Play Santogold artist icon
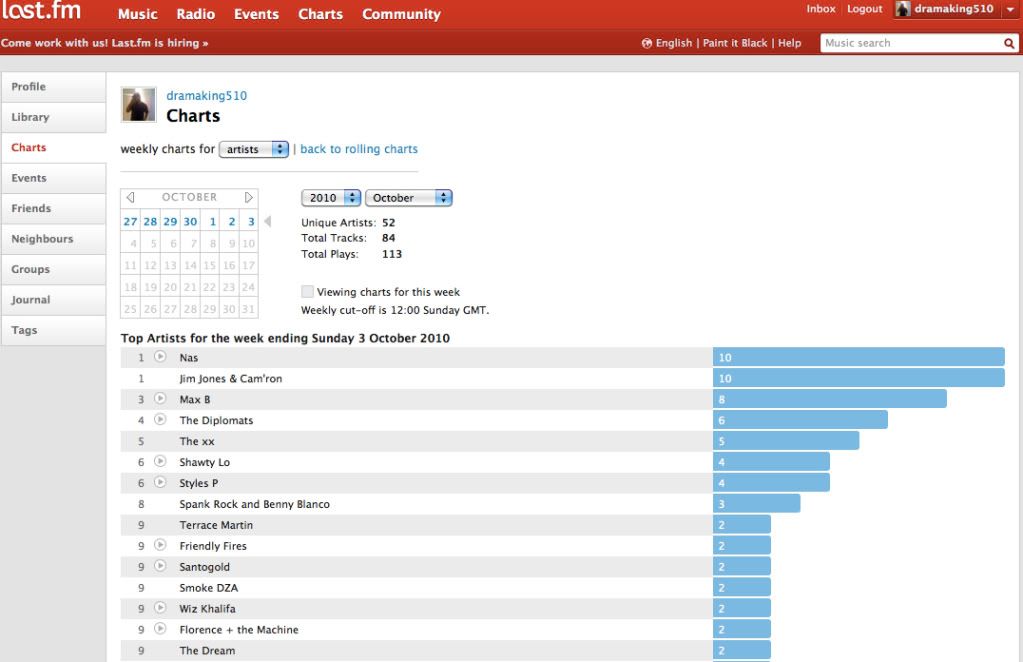Viewport: 1023px width, 662px height. point(160,565)
